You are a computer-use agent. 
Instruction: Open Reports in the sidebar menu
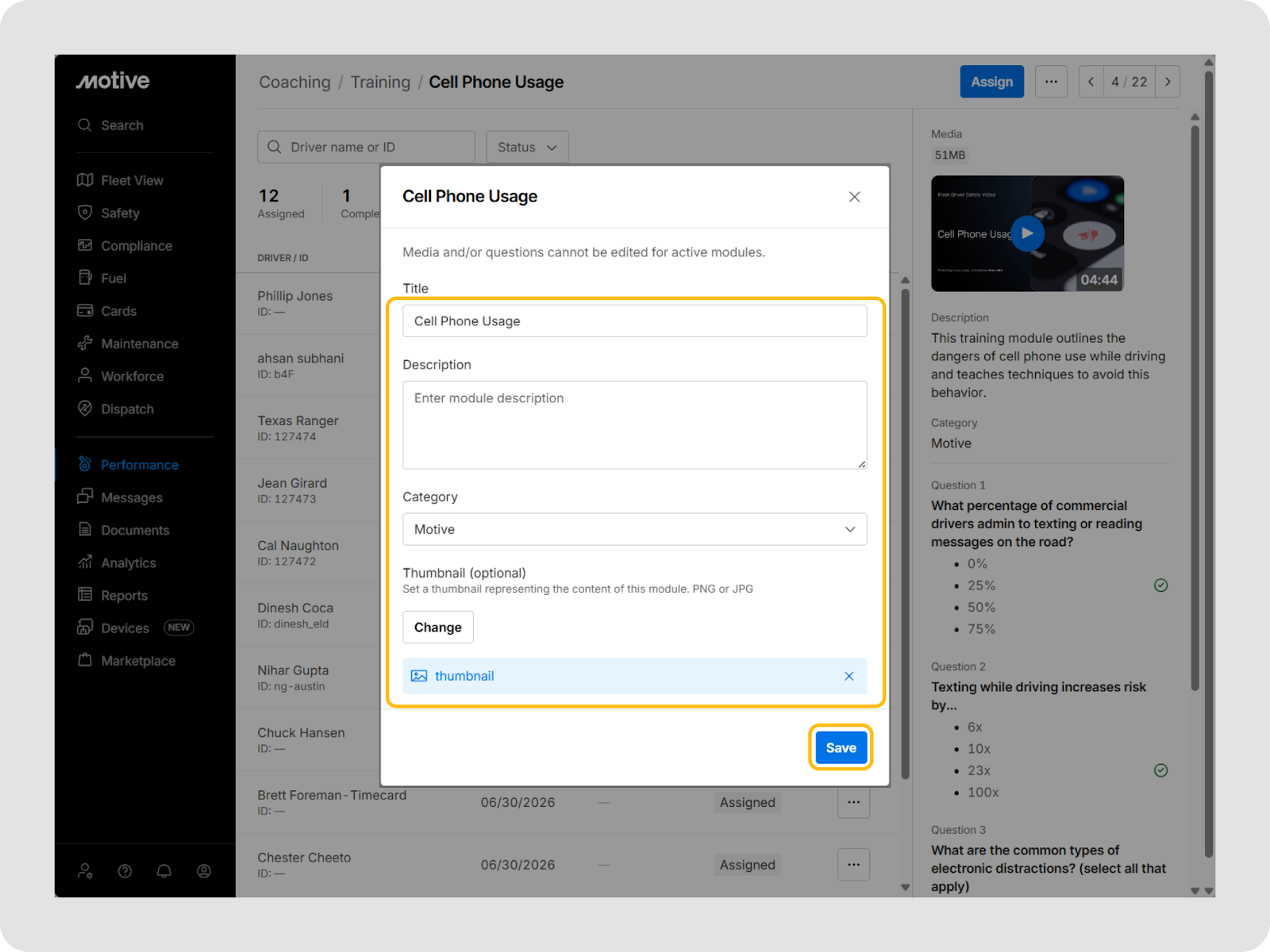click(124, 595)
